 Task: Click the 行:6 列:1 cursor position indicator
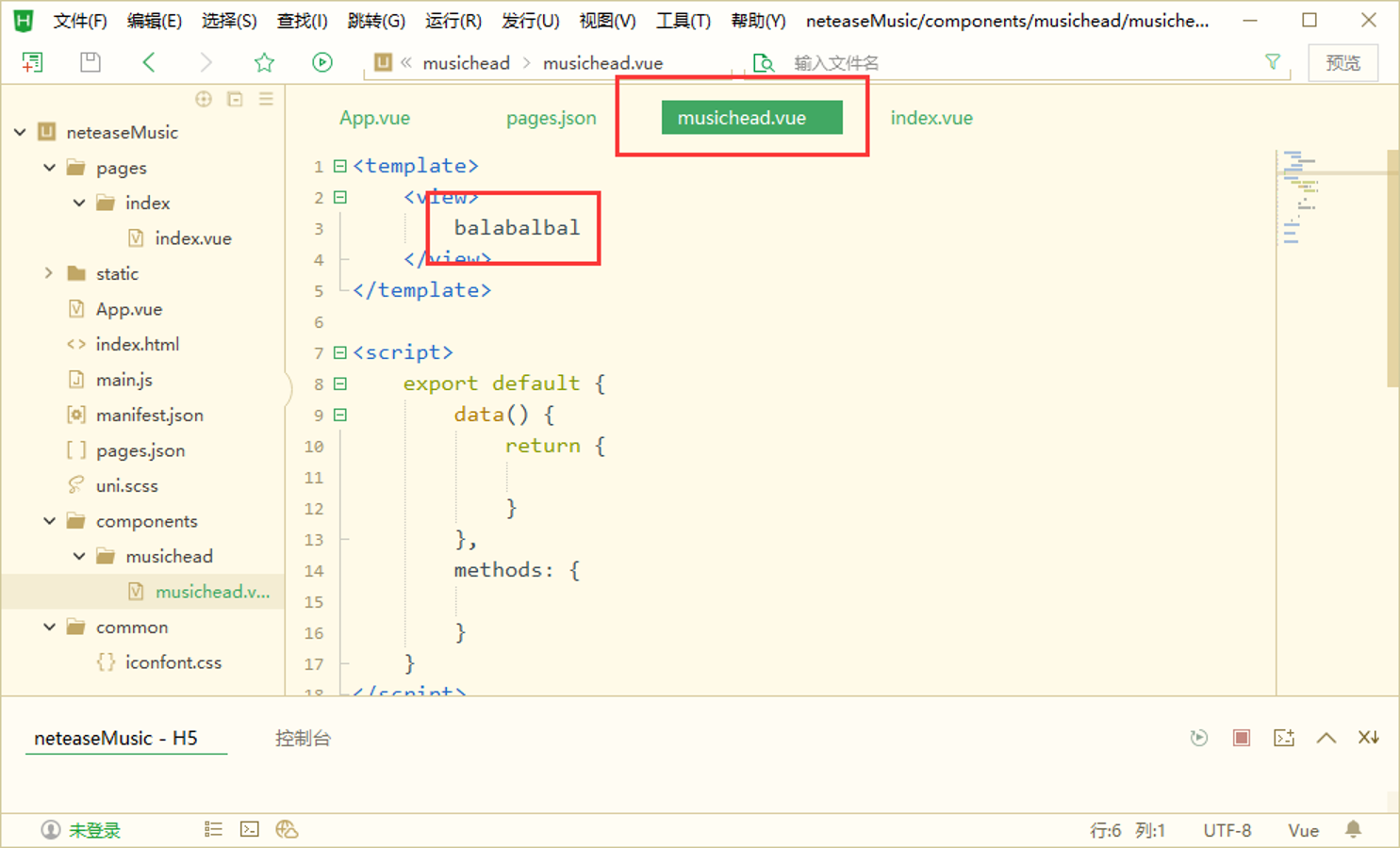[1128, 830]
